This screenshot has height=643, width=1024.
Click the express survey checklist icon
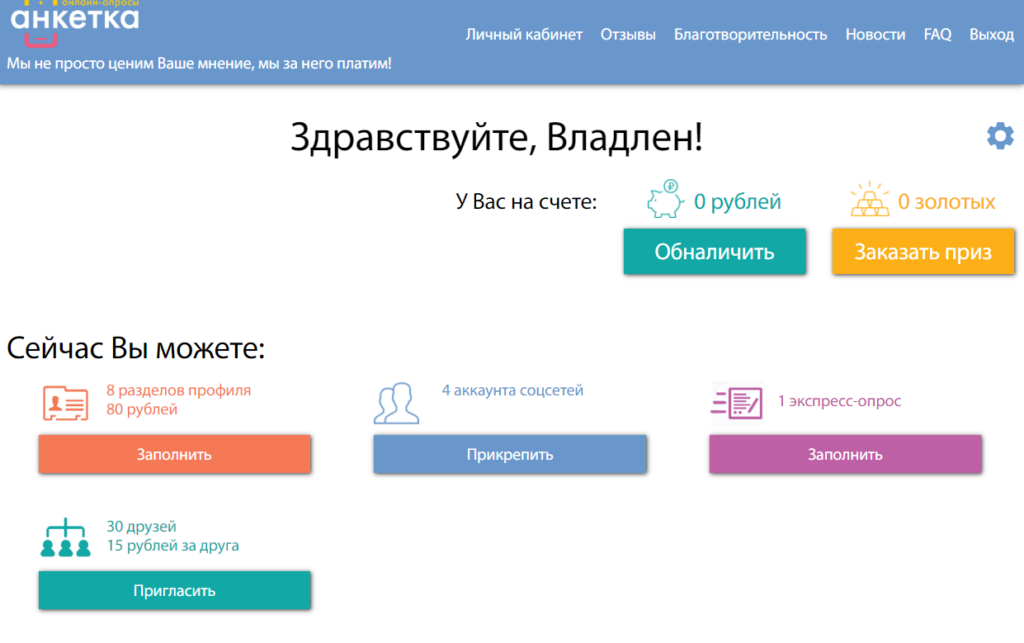(x=736, y=402)
